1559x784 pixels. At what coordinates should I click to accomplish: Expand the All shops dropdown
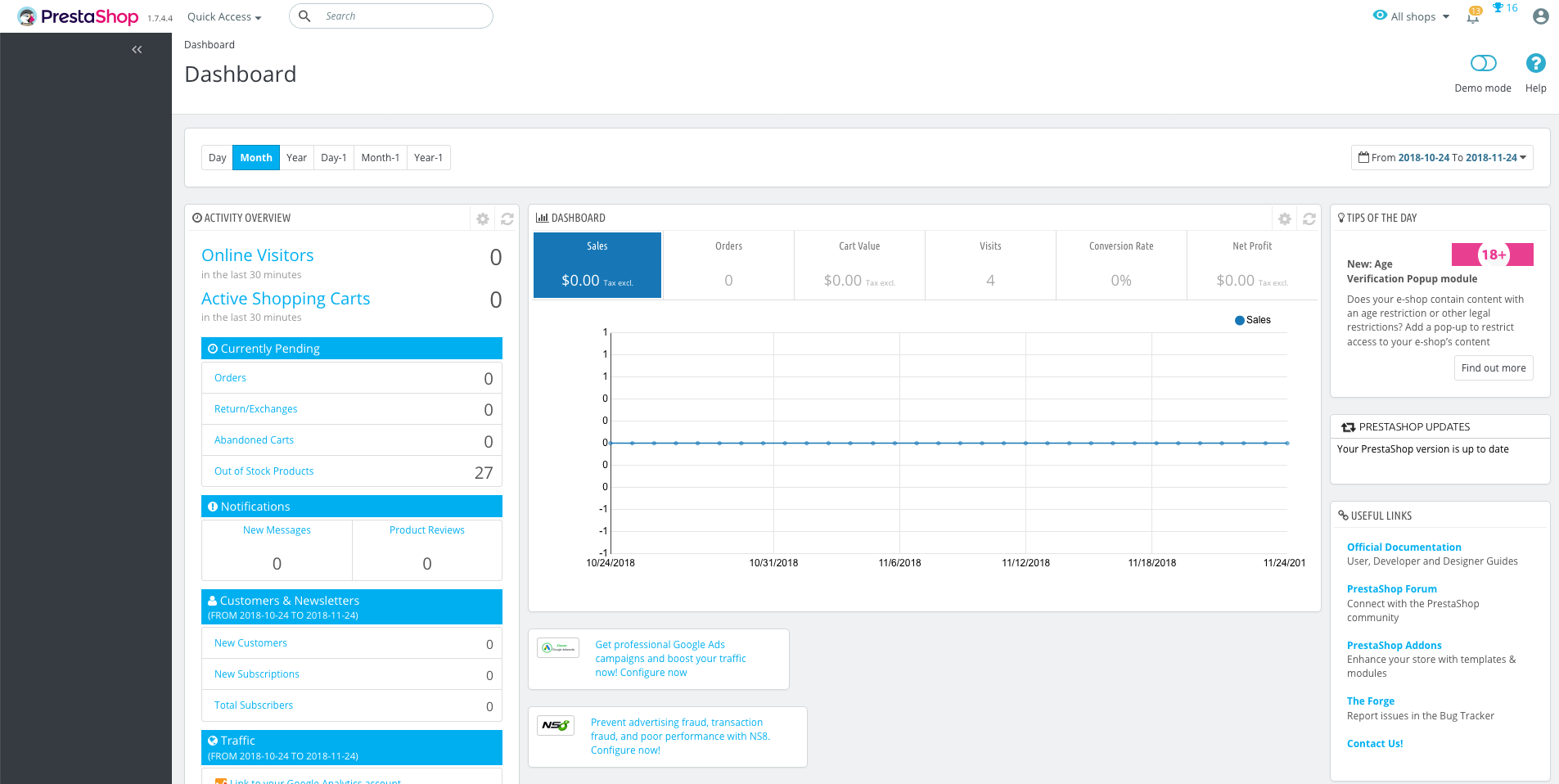coord(1412,16)
